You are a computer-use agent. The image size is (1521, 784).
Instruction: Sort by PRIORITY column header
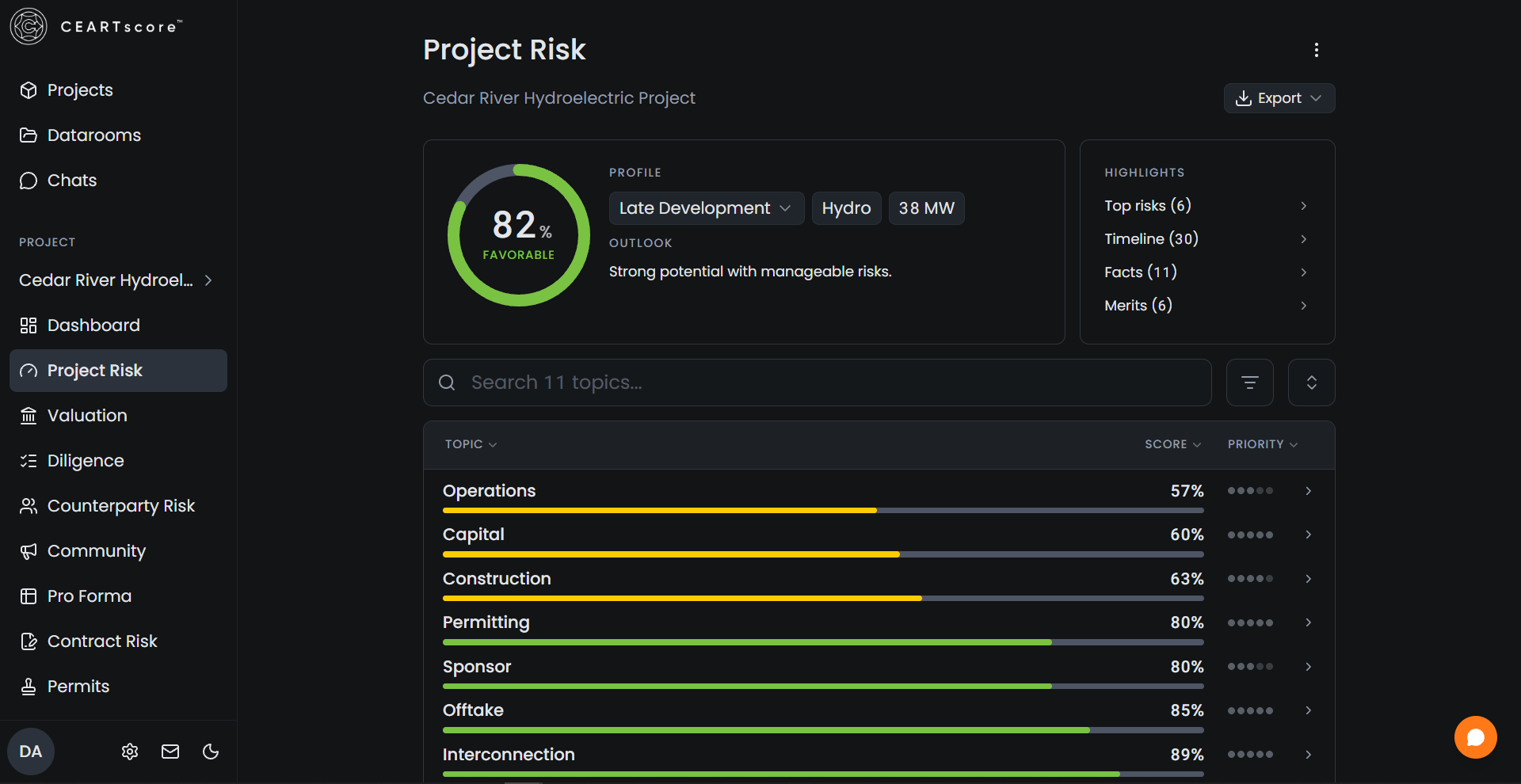(1263, 444)
